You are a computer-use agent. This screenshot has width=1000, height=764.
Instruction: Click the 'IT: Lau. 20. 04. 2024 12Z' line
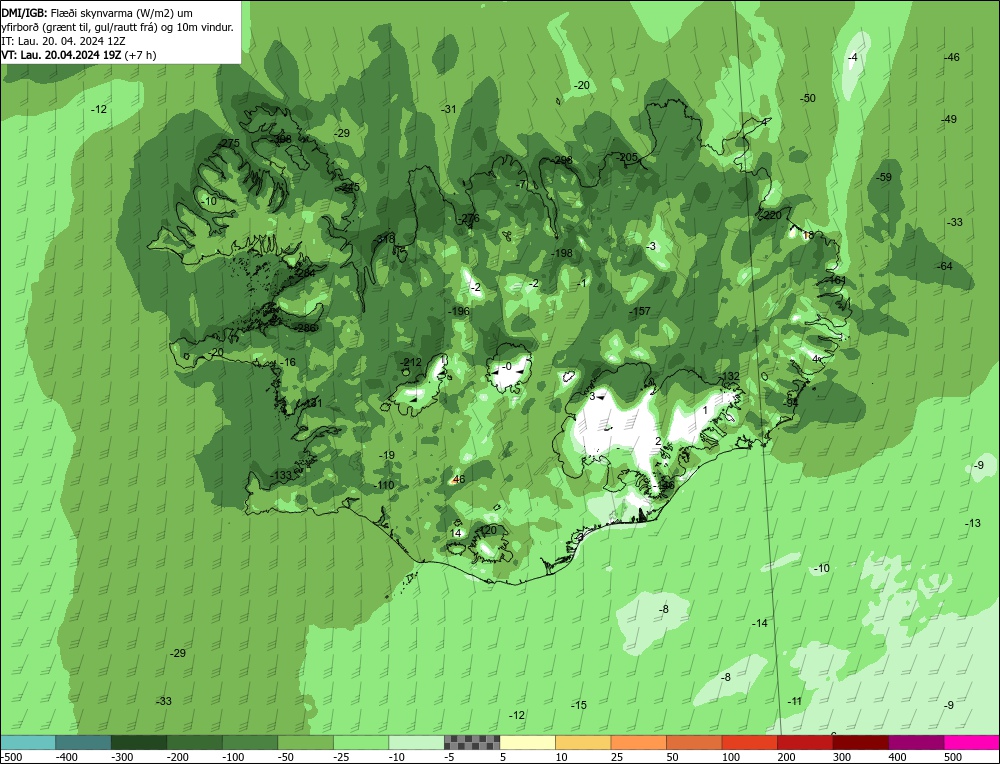tap(63, 41)
